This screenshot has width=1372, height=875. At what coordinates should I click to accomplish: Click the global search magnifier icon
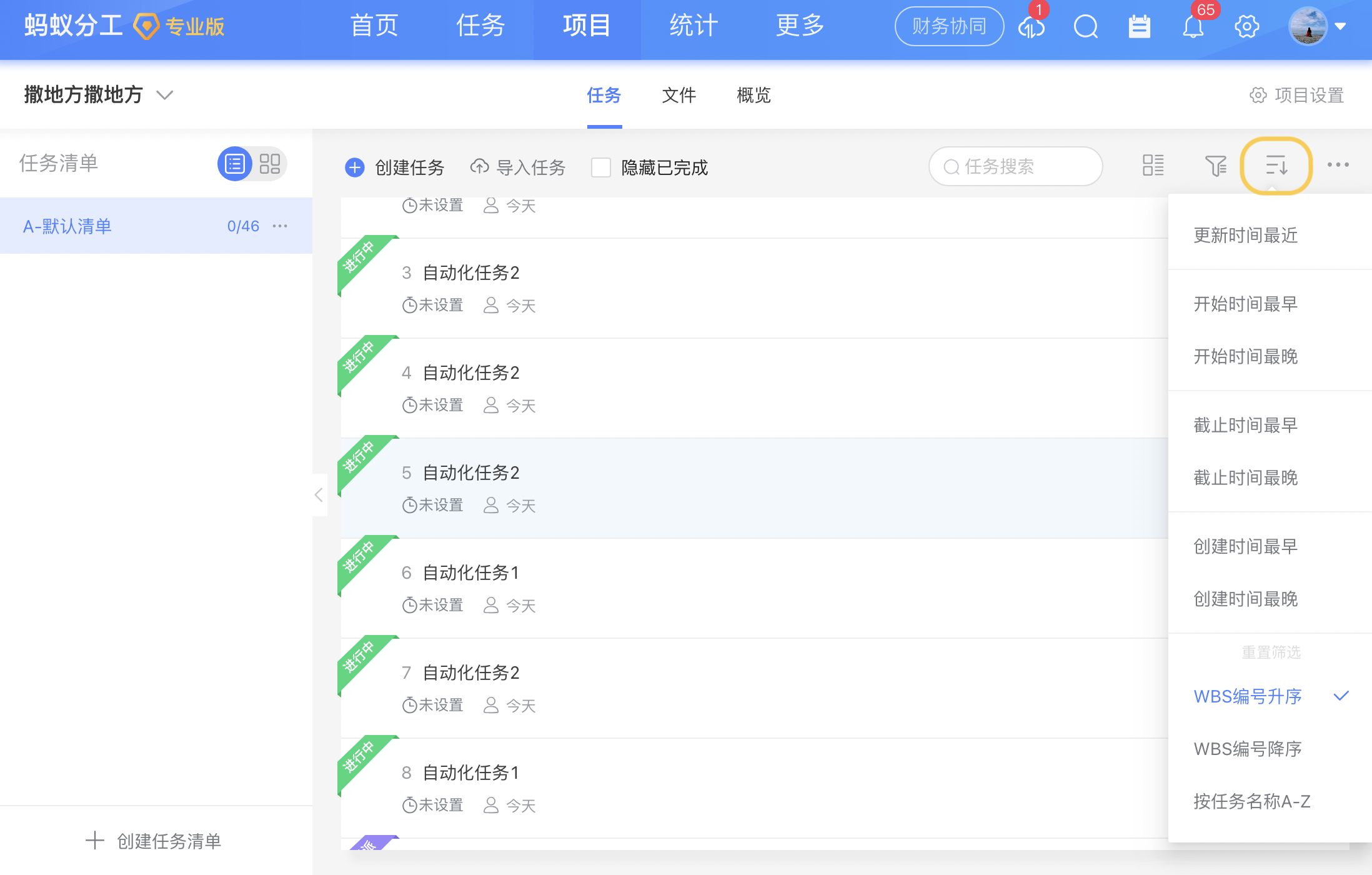[x=1086, y=27]
